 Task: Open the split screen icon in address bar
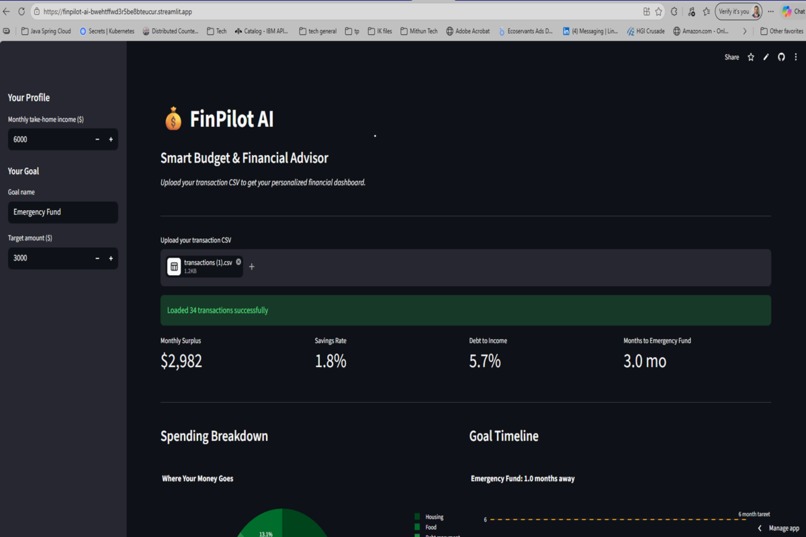coord(646,11)
